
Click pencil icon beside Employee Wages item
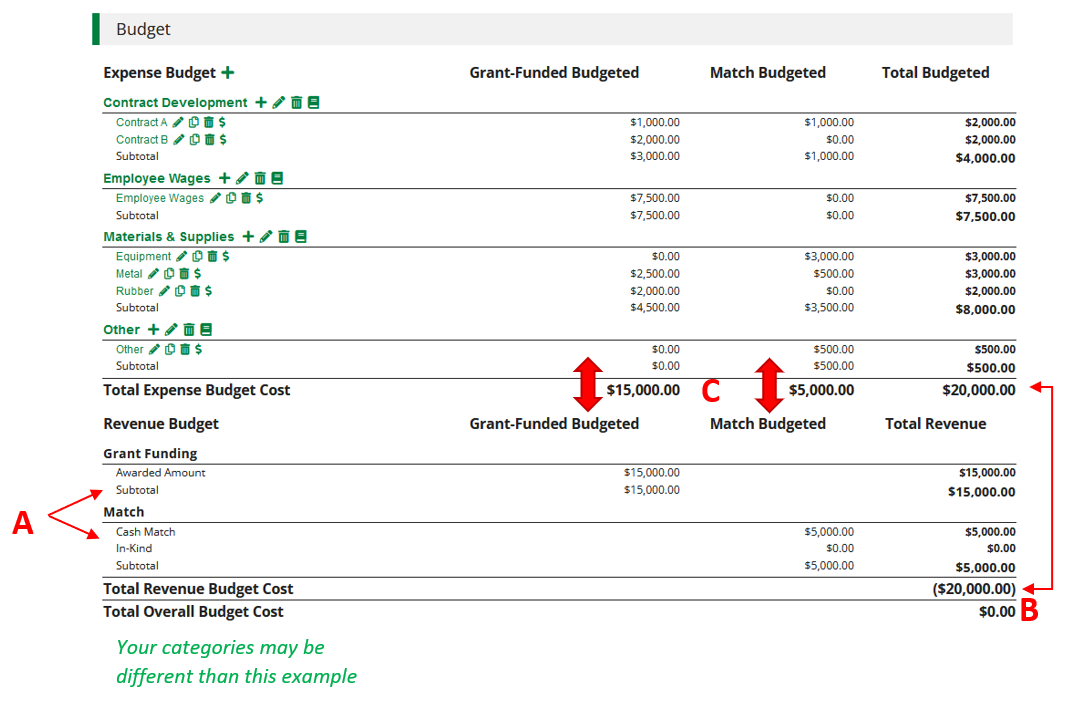[214, 199]
